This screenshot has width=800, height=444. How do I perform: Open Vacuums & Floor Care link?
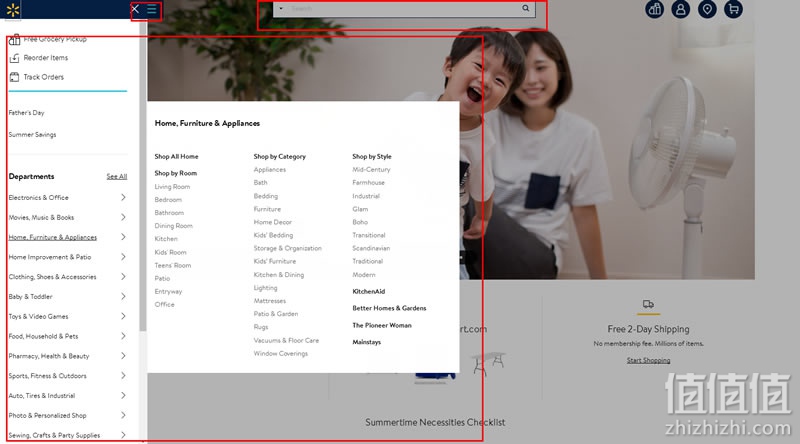click(286, 340)
